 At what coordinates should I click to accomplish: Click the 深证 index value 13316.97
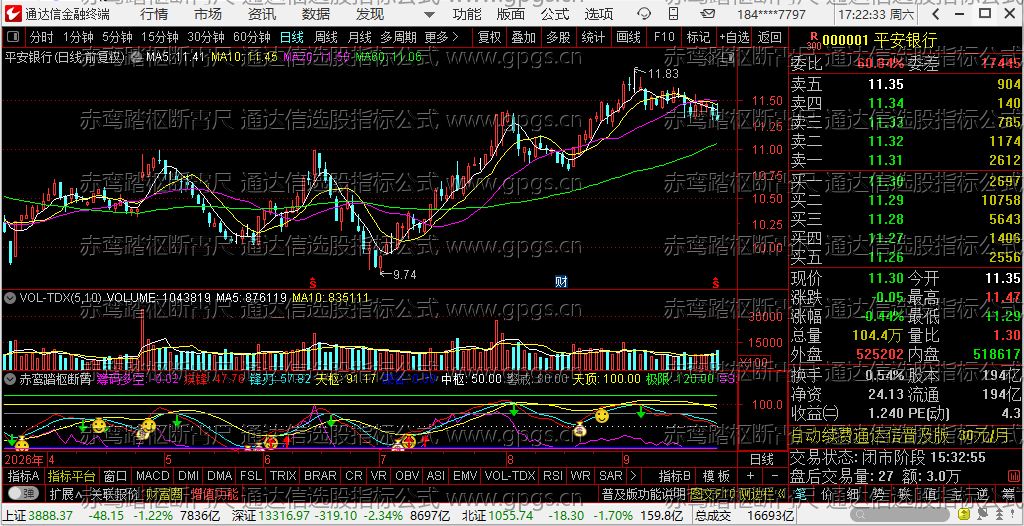[x=285, y=516]
